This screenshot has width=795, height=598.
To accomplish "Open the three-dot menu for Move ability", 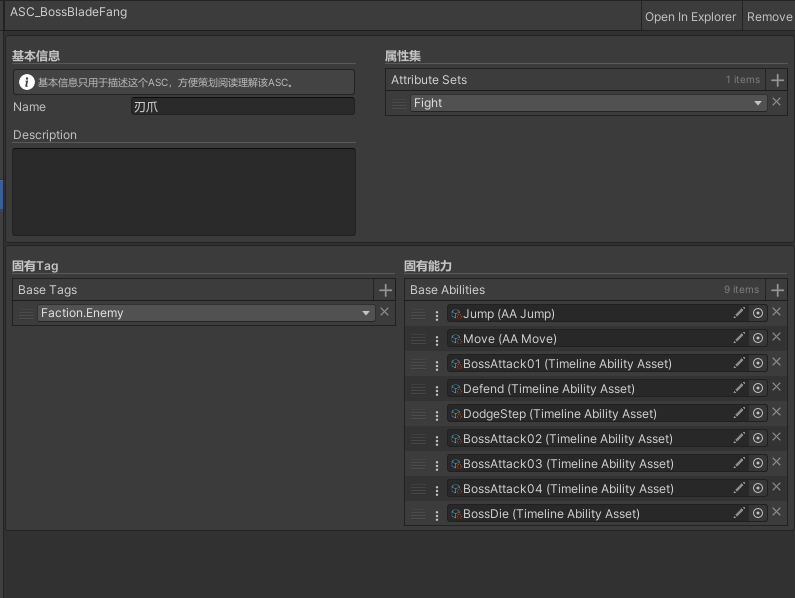I will [x=437, y=340].
